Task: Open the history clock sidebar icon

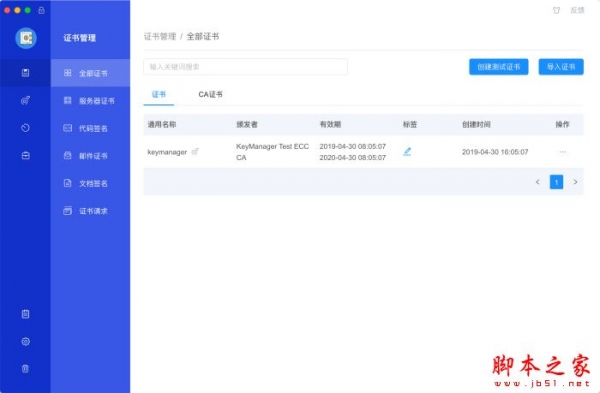Action: (x=25, y=128)
